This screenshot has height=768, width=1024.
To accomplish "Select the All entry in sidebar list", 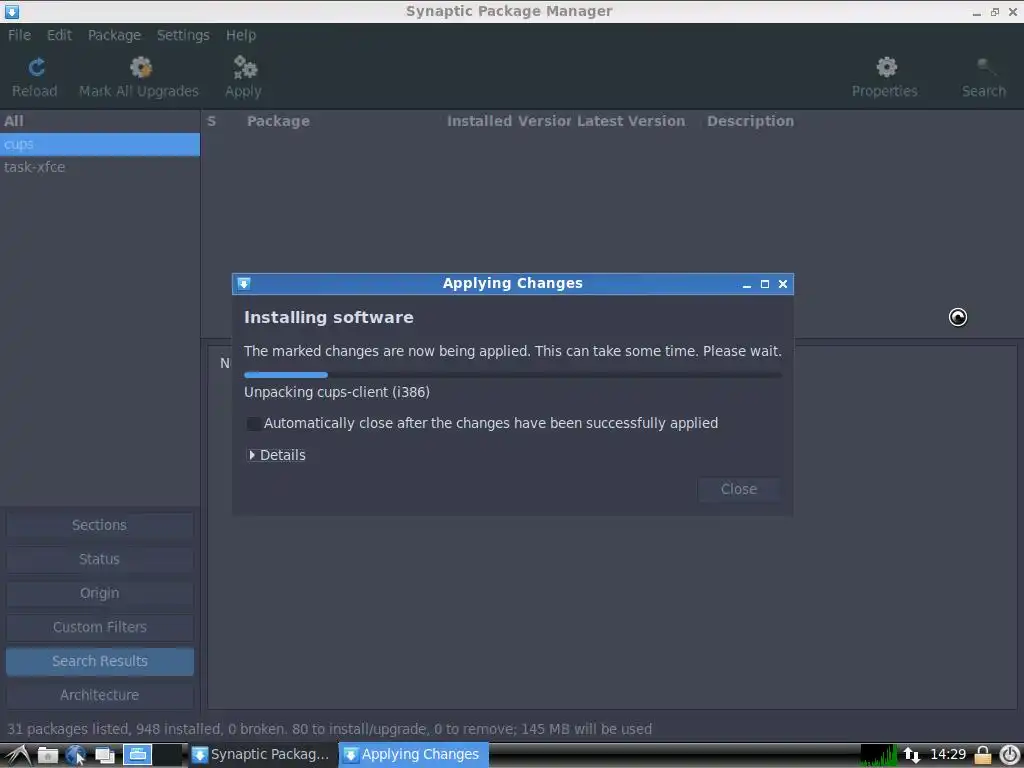I will [100, 121].
